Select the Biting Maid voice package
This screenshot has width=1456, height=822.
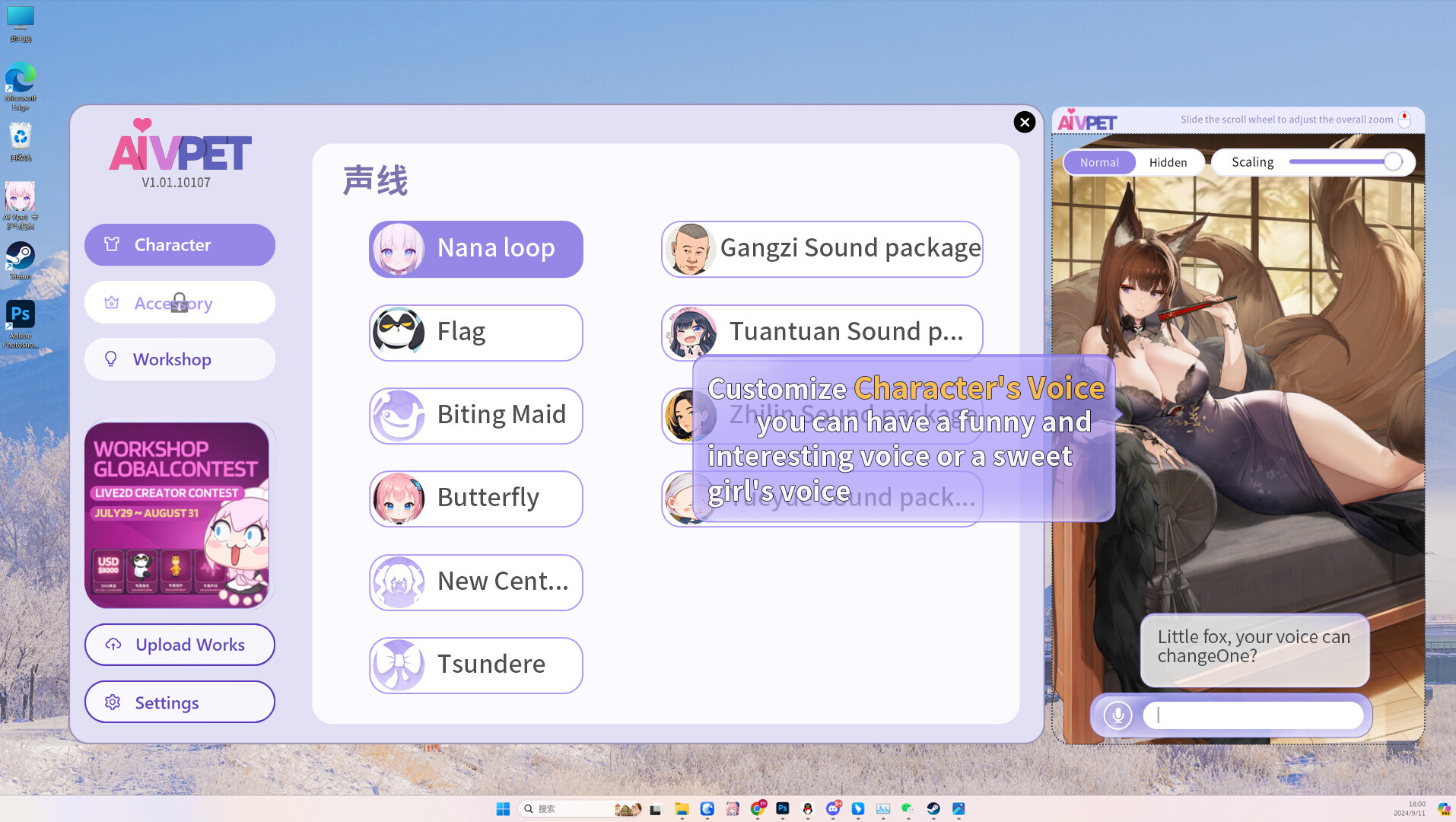[399, 416]
